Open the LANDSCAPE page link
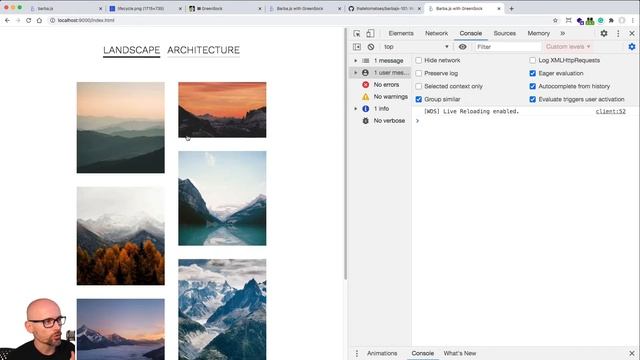Viewport: 640px width, 360px height. point(131,50)
